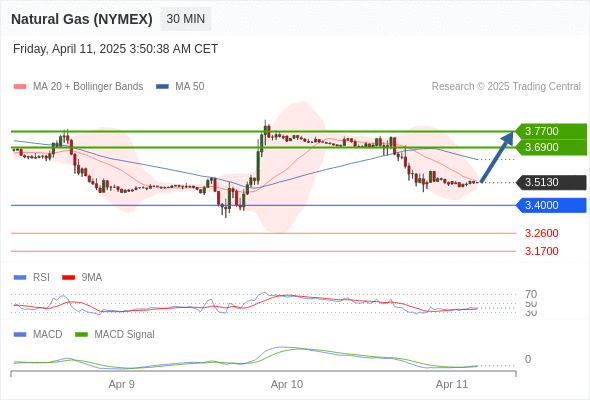This screenshot has width=590, height=400.
Task: Click the 3.5130 current price label
Action: point(552,183)
